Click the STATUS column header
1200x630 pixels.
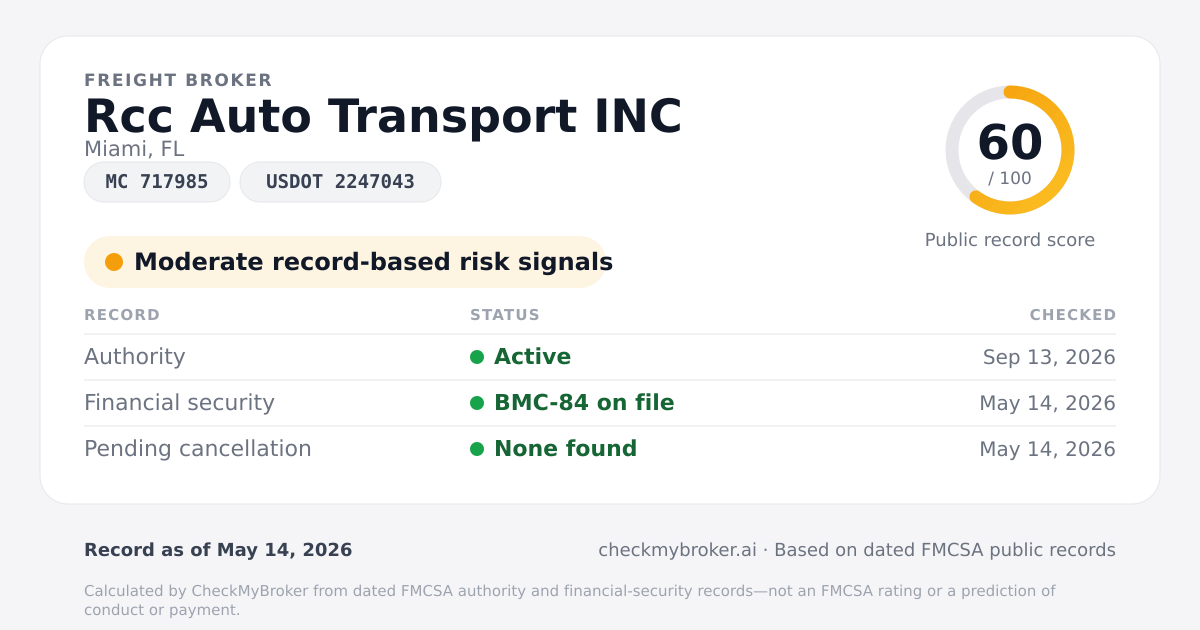point(505,315)
